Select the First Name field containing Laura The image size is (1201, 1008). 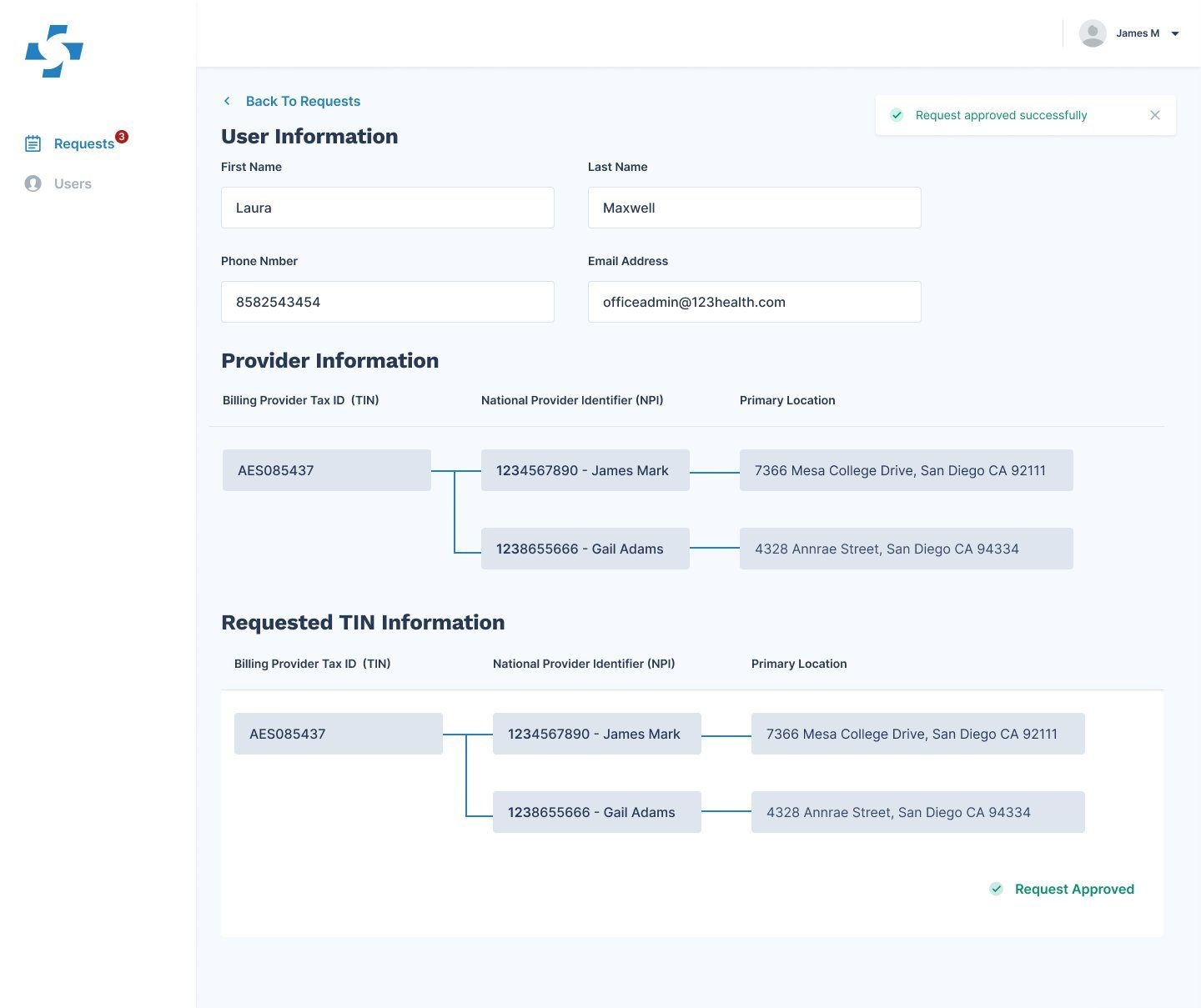tap(387, 208)
